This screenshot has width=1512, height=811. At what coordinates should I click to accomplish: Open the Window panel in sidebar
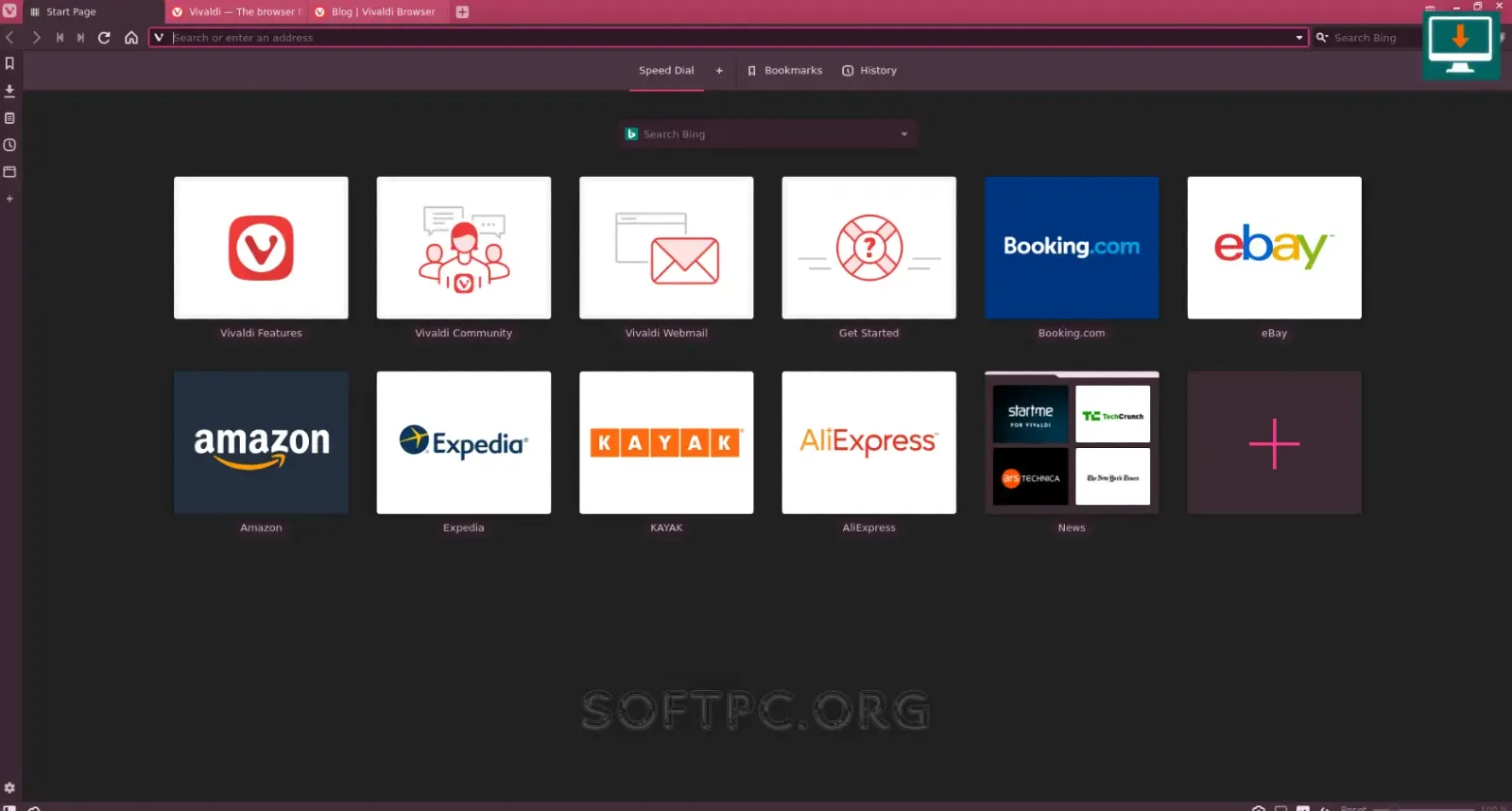pyautogui.click(x=9, y=172)
